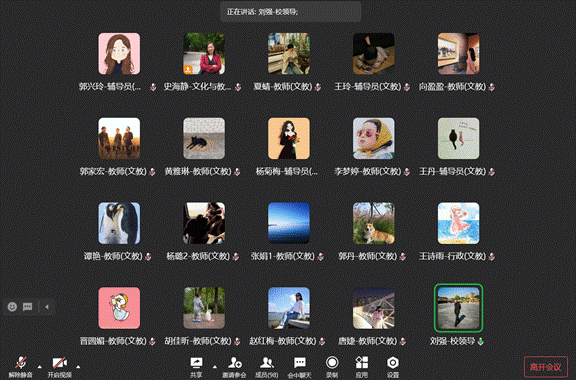Open the in-meeting chat icon
The height and width of the screenshot is (380, 576).
(x=299, y=367)
